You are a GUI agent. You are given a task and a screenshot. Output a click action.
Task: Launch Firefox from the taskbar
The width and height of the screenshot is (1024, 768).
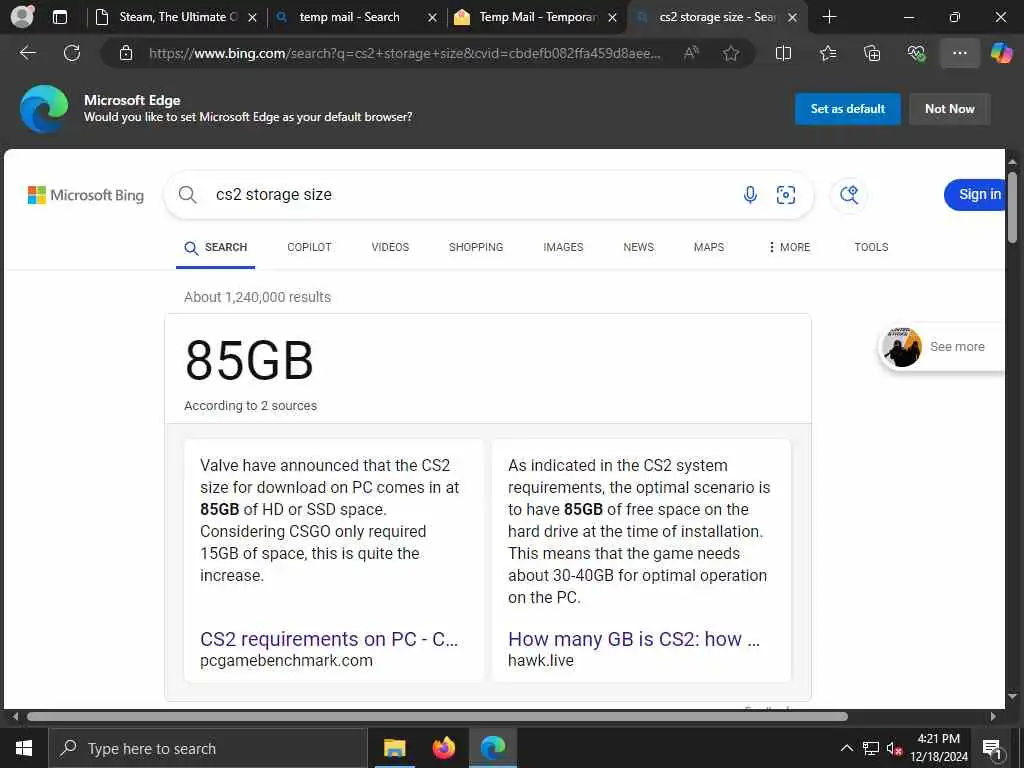(444, 748)
